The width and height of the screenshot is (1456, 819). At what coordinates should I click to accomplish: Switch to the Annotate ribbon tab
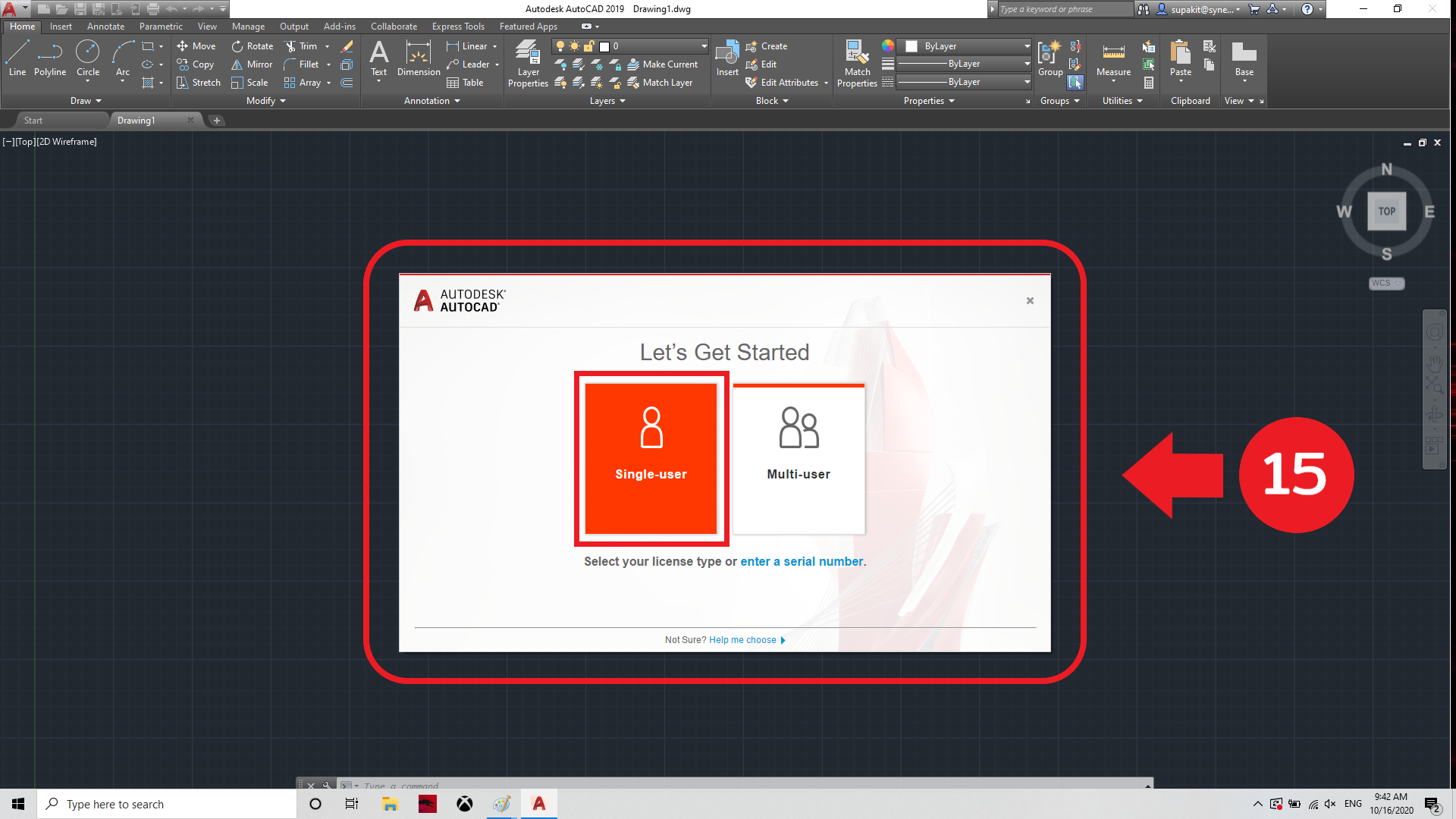tap(105, 27)
